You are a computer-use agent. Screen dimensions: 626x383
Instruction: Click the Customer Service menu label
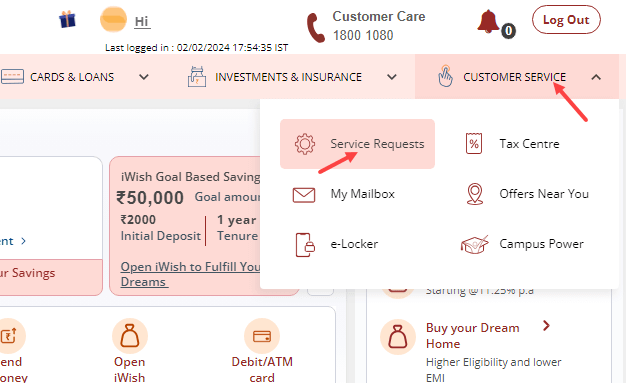(514, 77)
